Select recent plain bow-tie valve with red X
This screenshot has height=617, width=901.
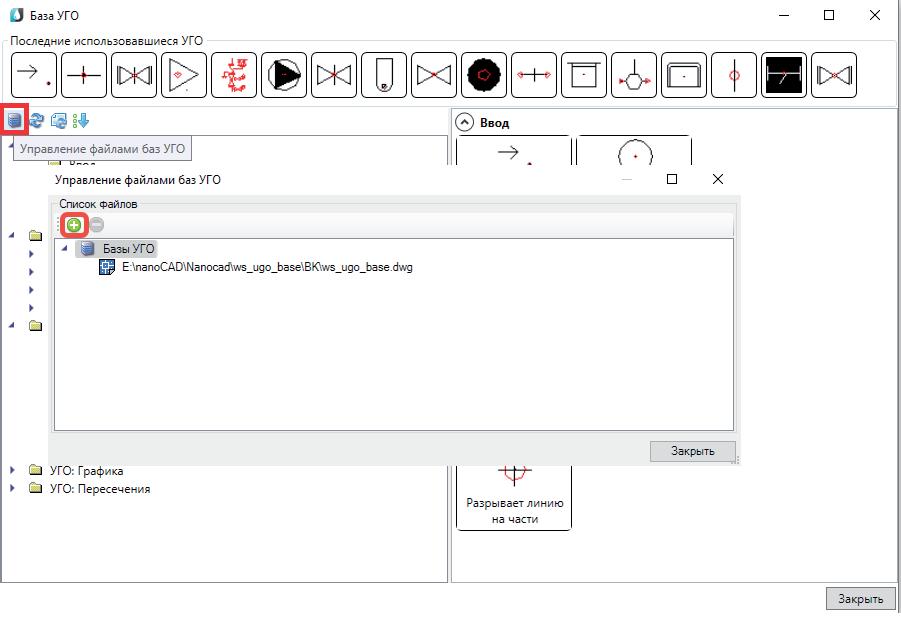click(x=434, y=75)
